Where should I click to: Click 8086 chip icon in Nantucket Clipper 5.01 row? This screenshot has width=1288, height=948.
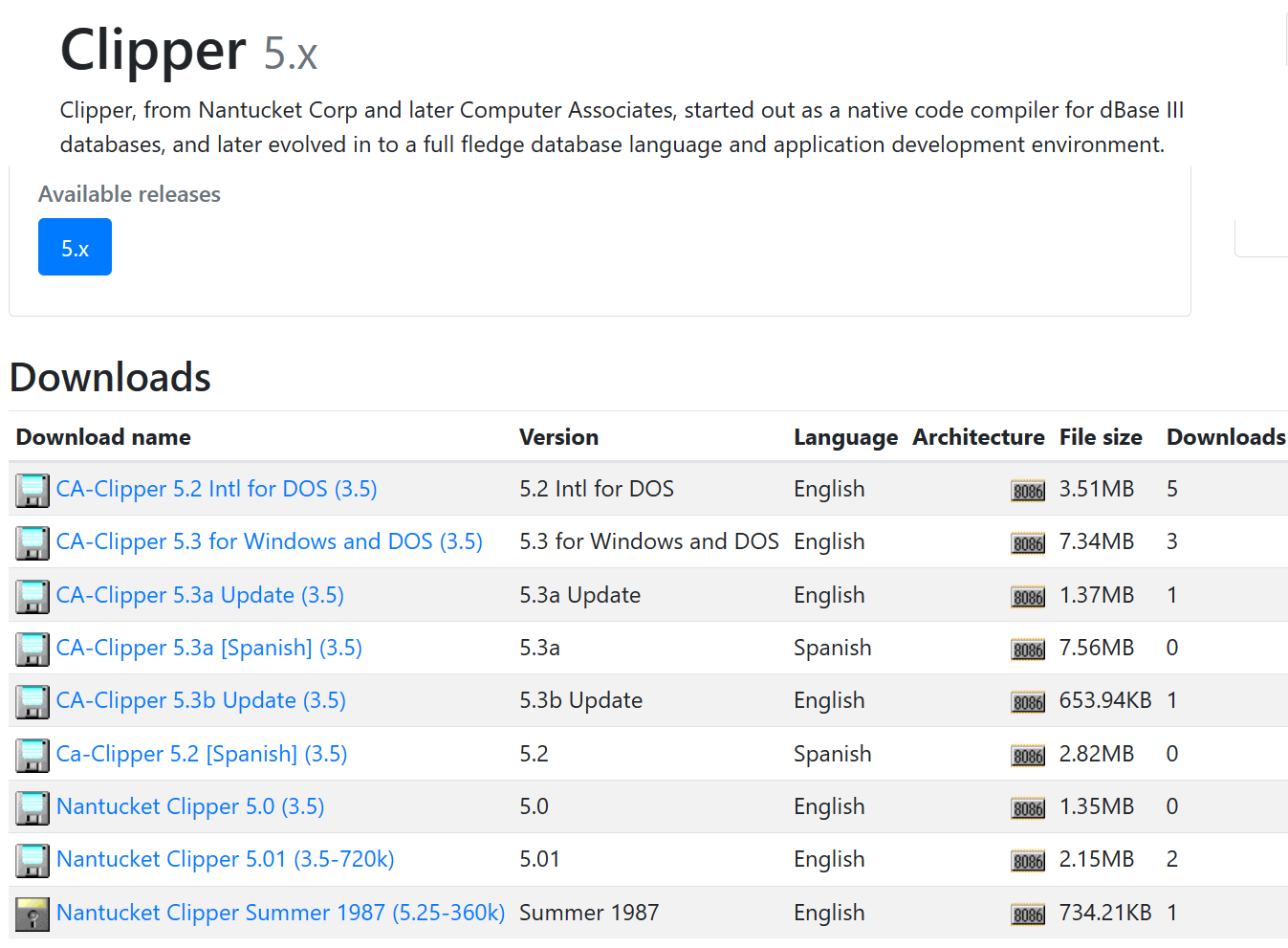[x=1028, y=861]
